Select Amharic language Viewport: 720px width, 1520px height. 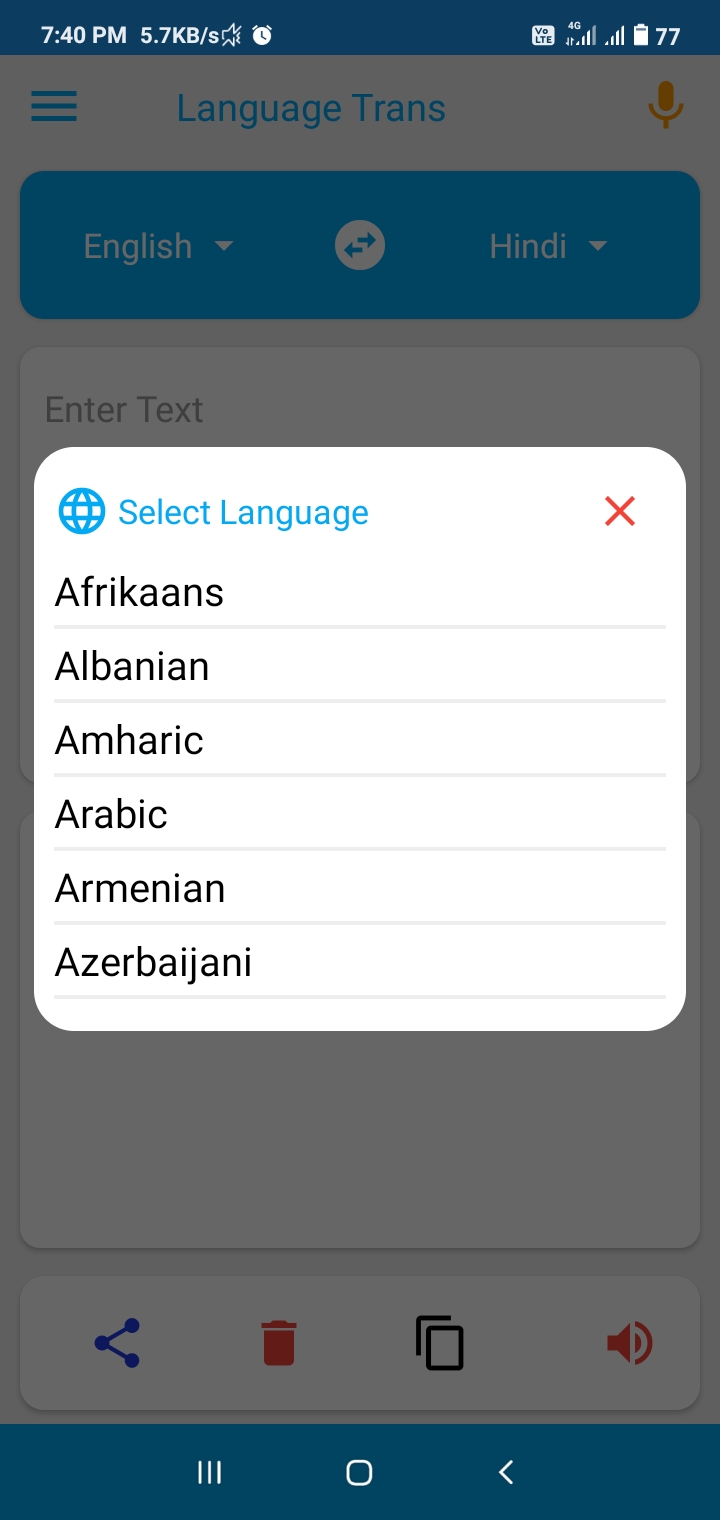tap(360, 740)
